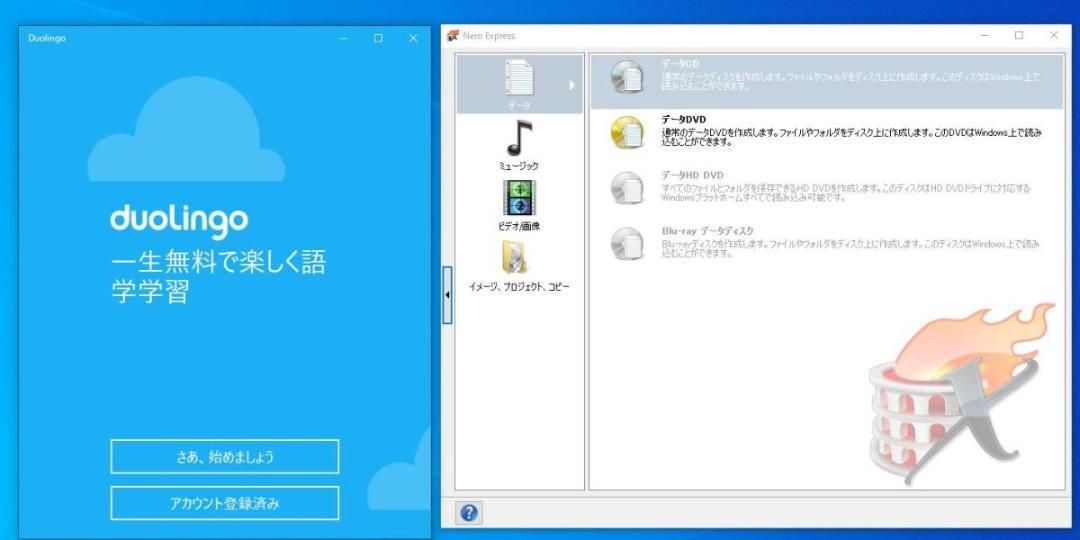This screenshot has width=1080, height=540.
Task: Maximize the Nero Express window
Action: [1019, 36]
